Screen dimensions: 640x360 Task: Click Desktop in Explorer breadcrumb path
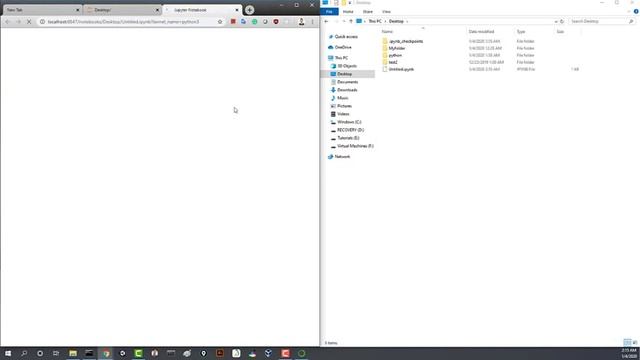[396, 21]
